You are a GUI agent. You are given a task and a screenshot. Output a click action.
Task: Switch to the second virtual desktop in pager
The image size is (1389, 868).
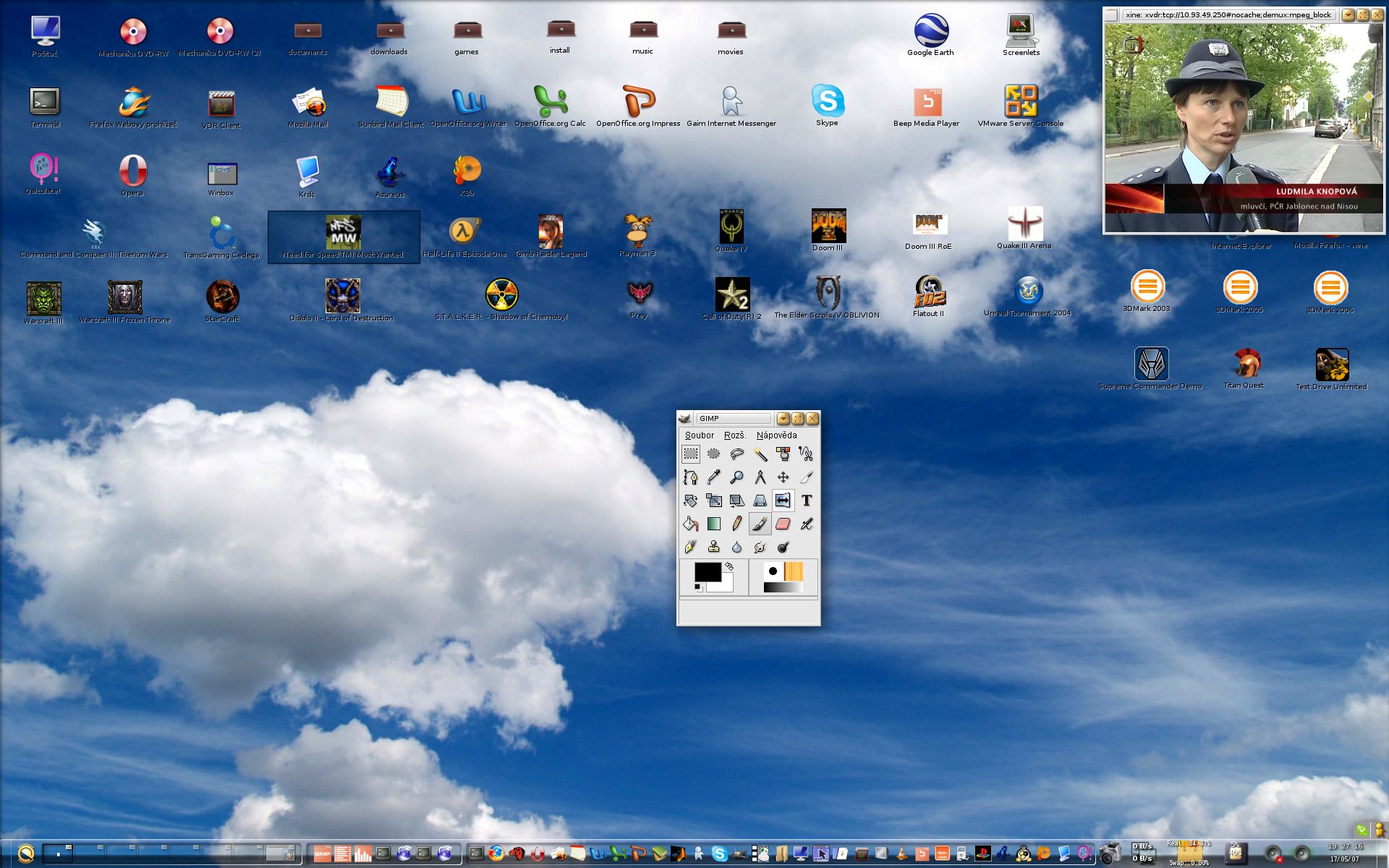coord(90,854)
